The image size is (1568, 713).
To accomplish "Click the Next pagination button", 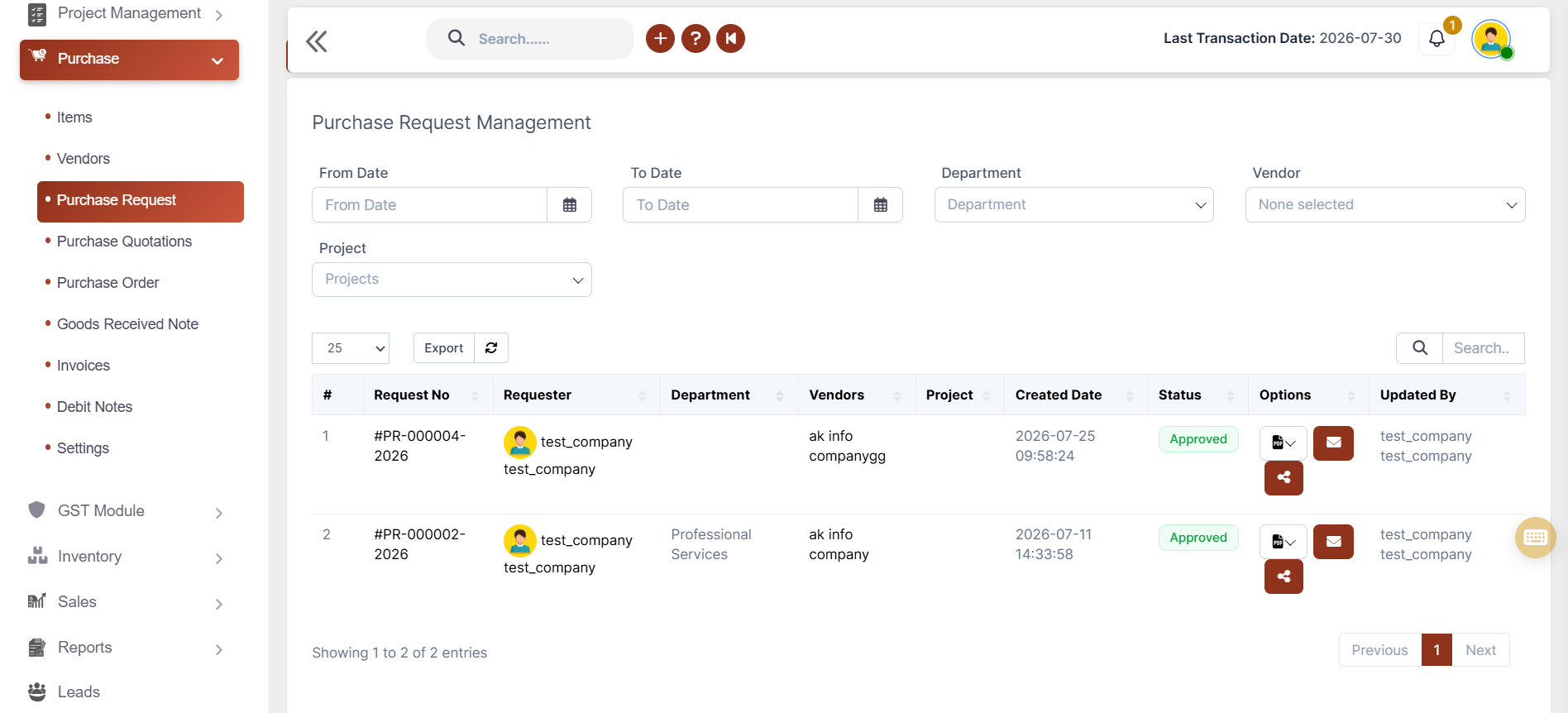I will [x=1480, y=650].
